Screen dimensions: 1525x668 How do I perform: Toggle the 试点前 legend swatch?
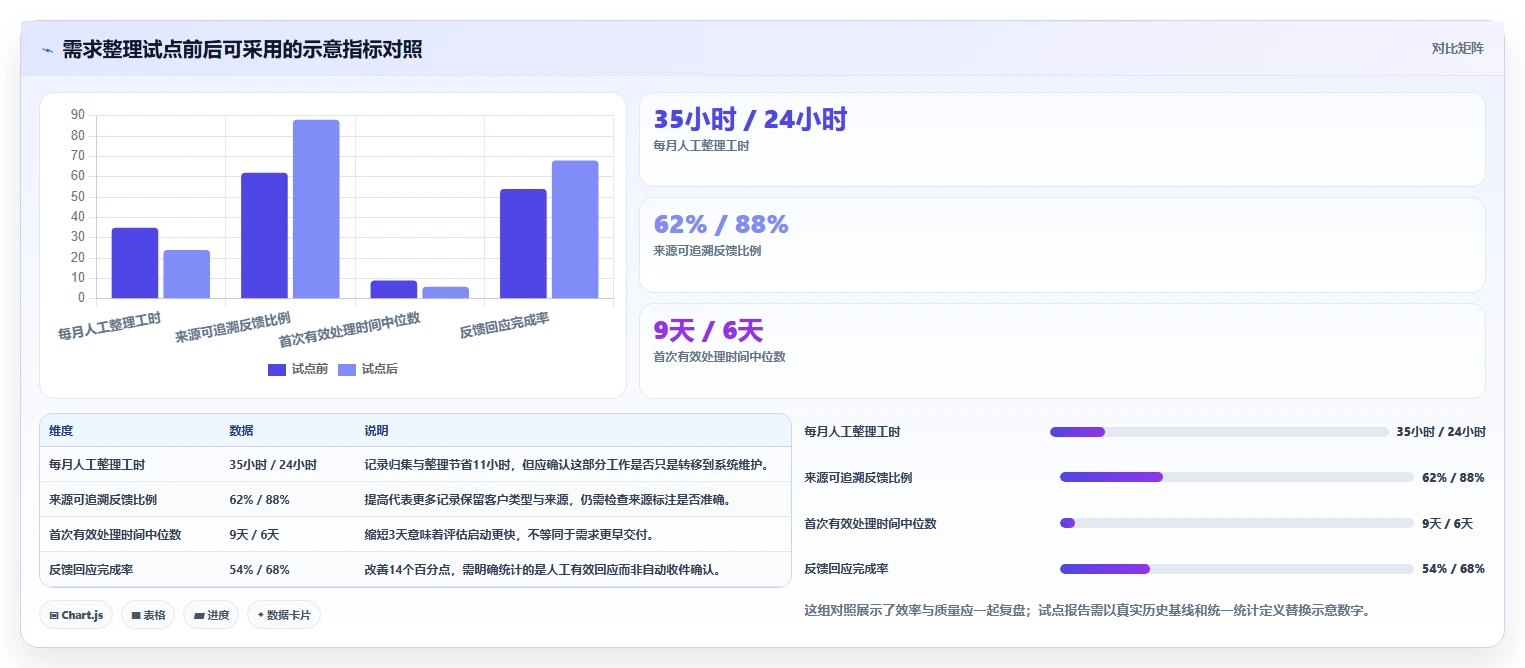pos(277,370)
